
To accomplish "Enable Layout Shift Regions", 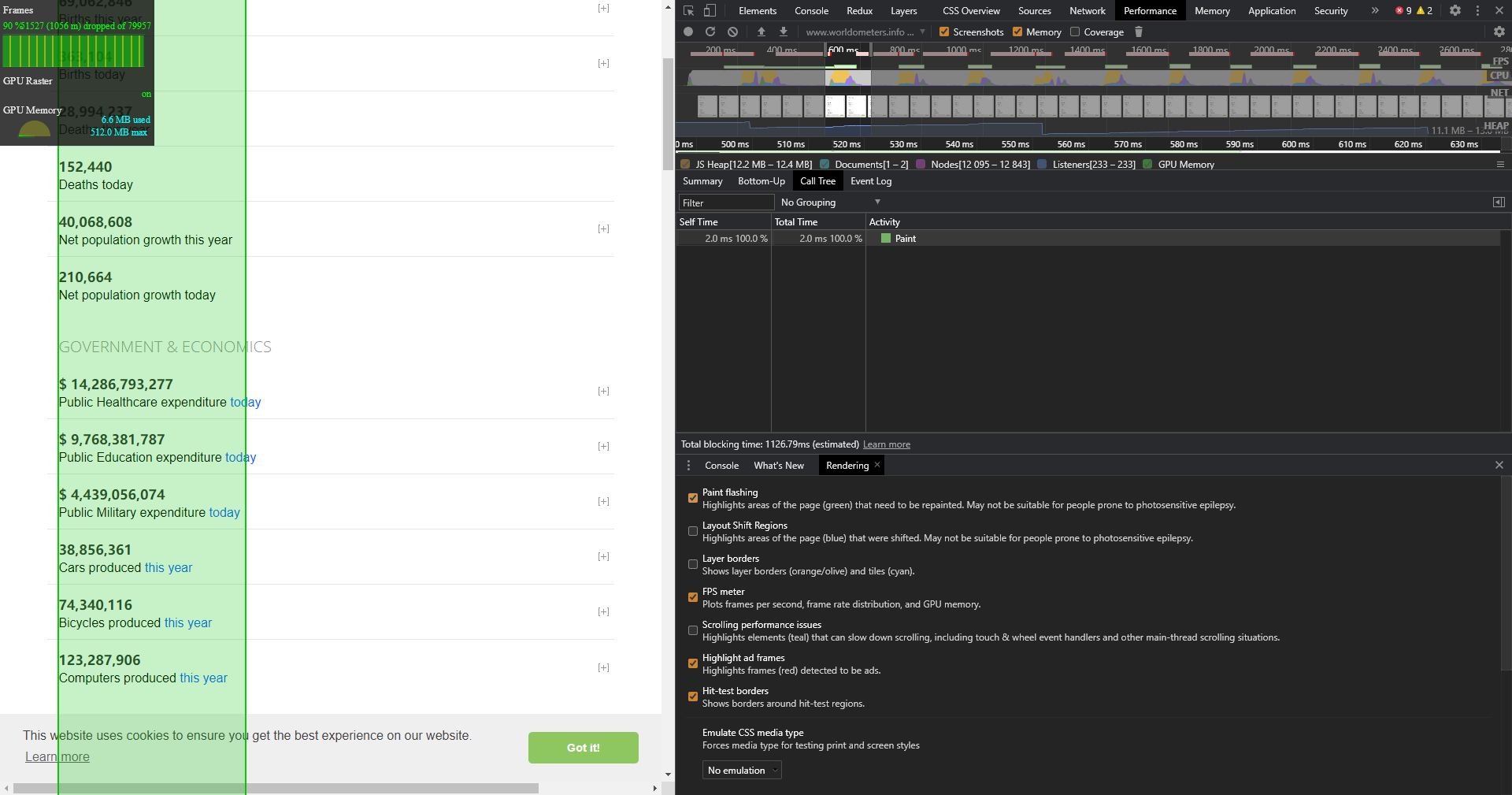I will click(693, 531).
